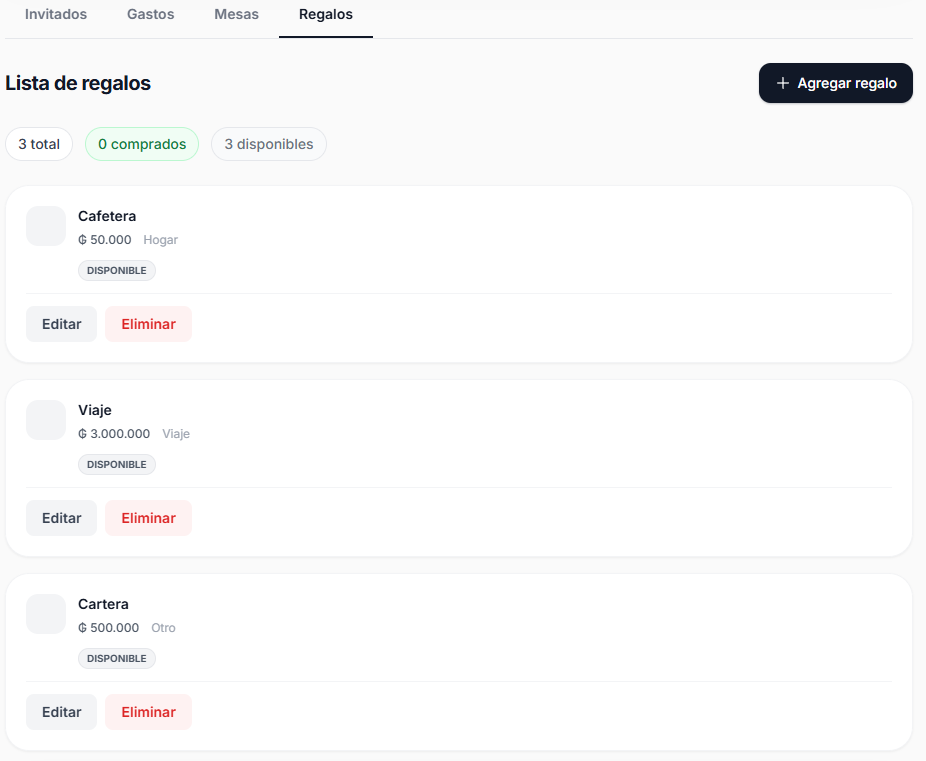Click the Viaje gift image placeholder
This screenshot has height=761, width=926.
tap(46, 420)
